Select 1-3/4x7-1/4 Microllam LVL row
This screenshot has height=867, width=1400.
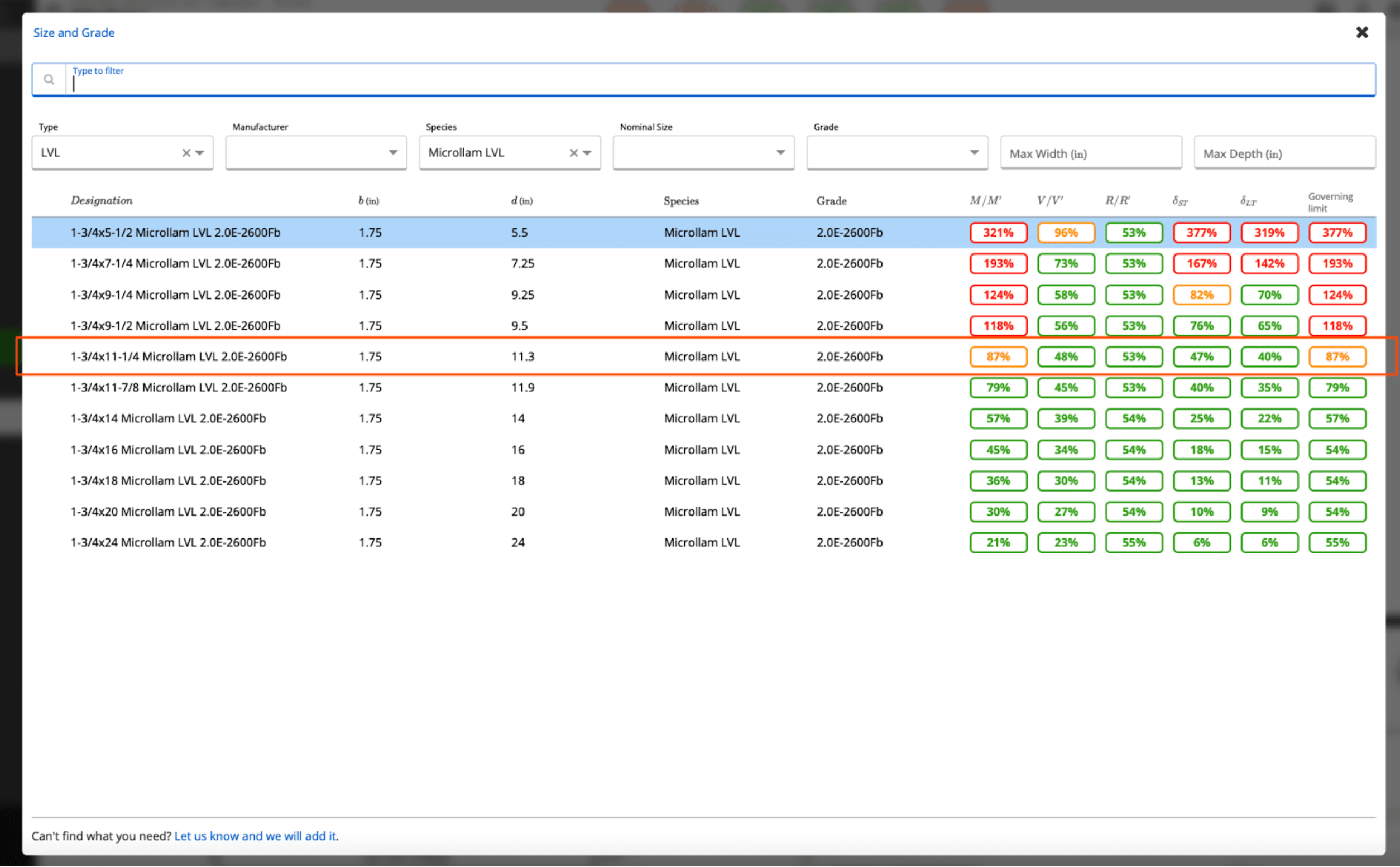(704, 264)
